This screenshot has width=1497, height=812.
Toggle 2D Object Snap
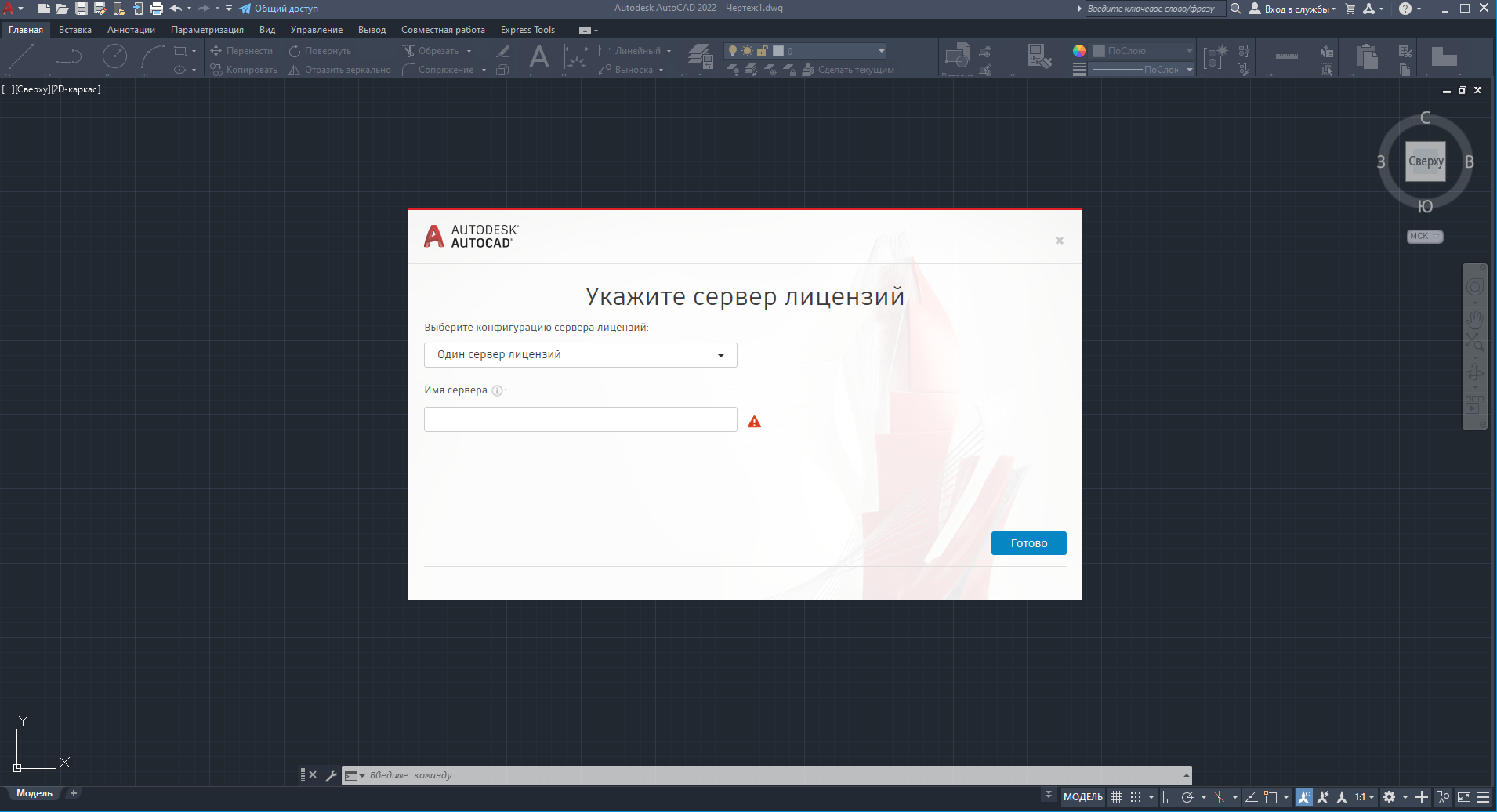(1271, 797)
